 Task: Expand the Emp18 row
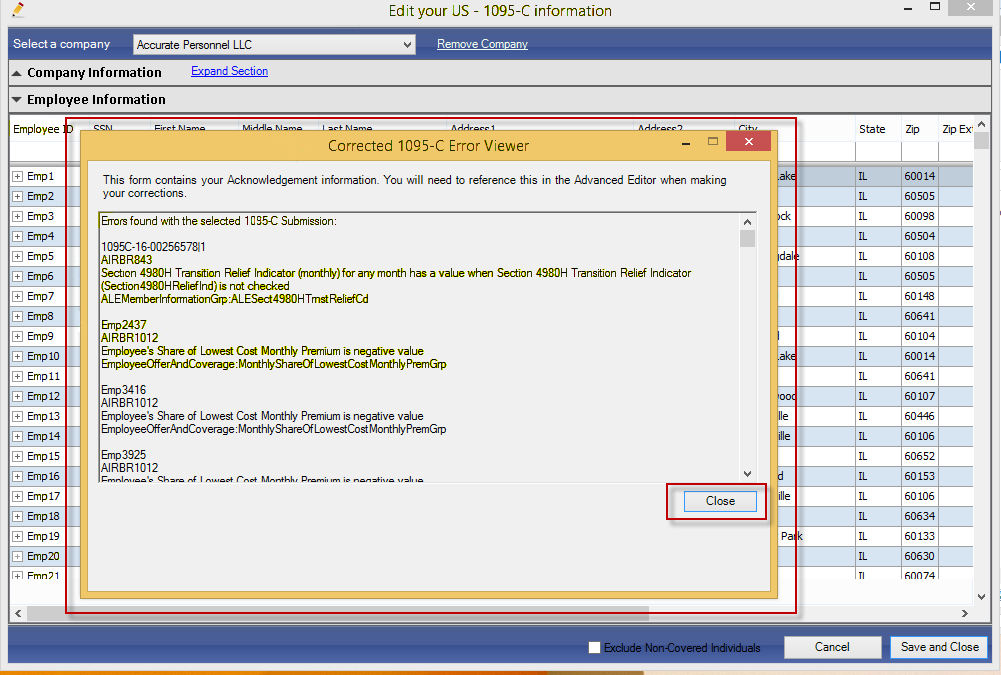18,517
